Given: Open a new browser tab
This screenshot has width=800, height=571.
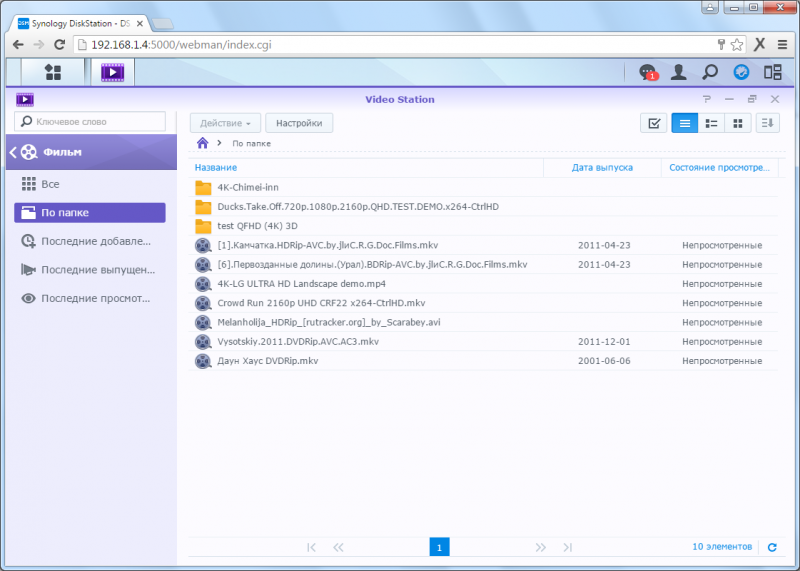Looking at the screenshot, I should click(x=163, y=24).
